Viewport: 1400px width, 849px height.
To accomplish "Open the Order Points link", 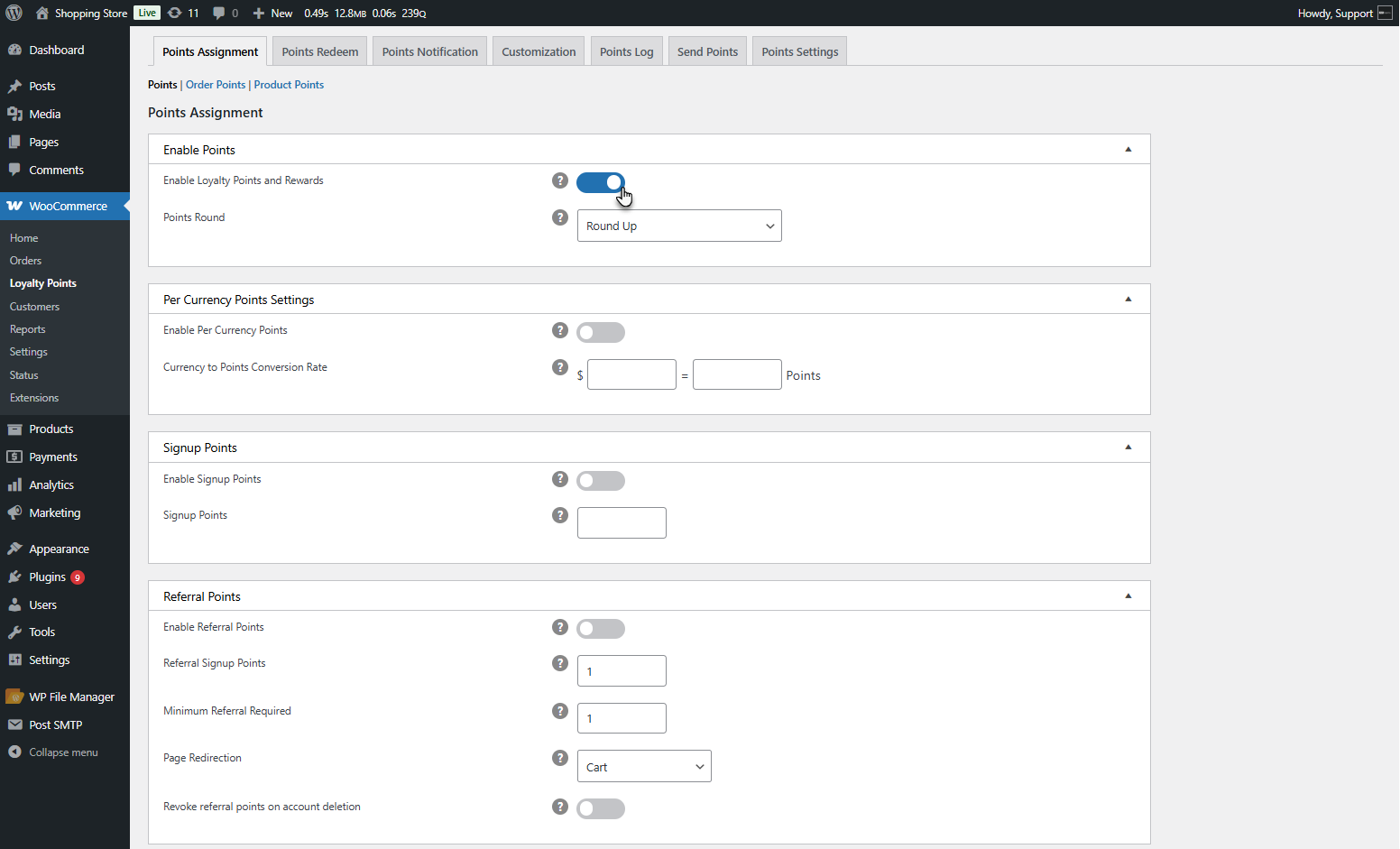I will pyautogui.click(x=216, y=85).
